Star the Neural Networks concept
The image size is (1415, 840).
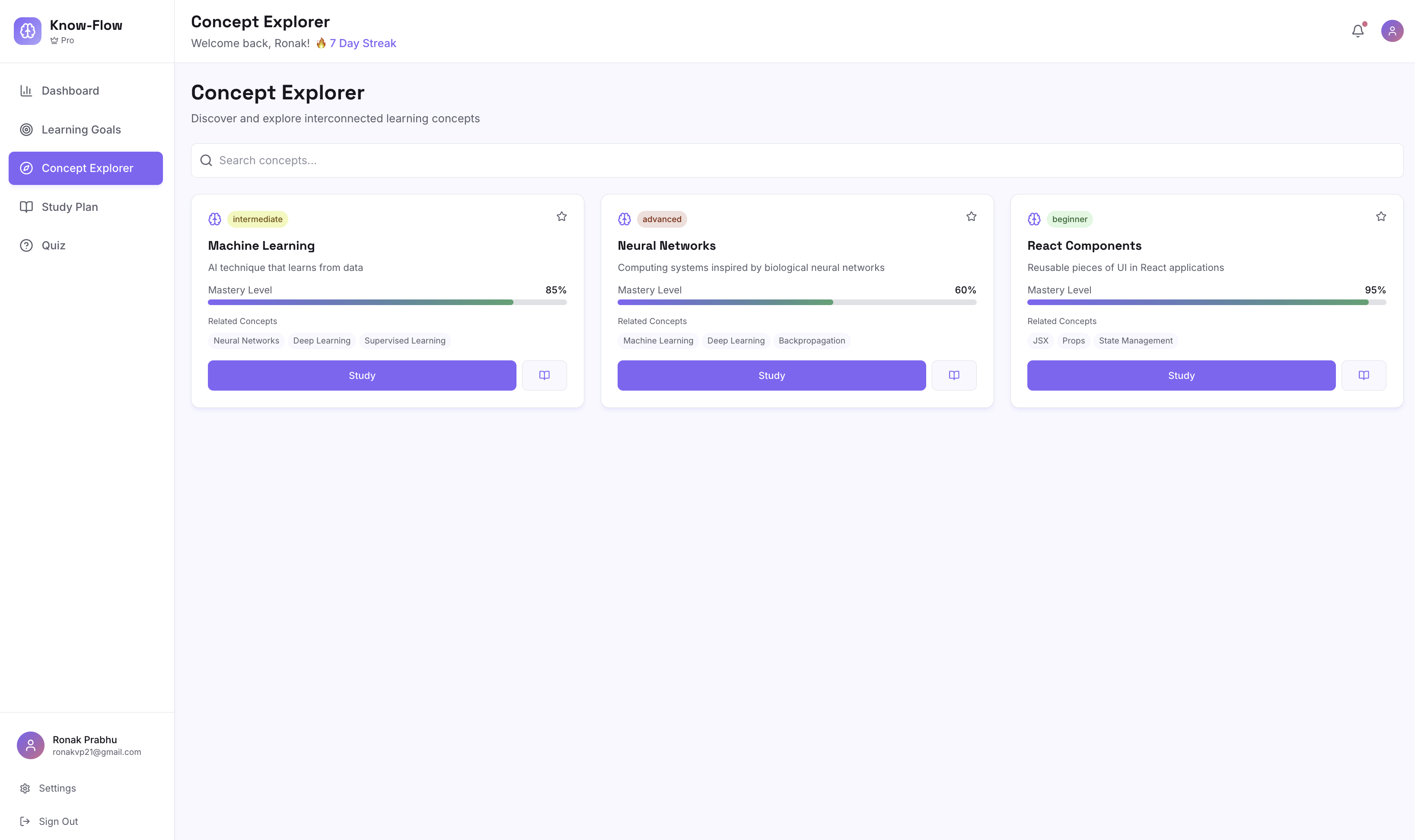click(971, 217)
